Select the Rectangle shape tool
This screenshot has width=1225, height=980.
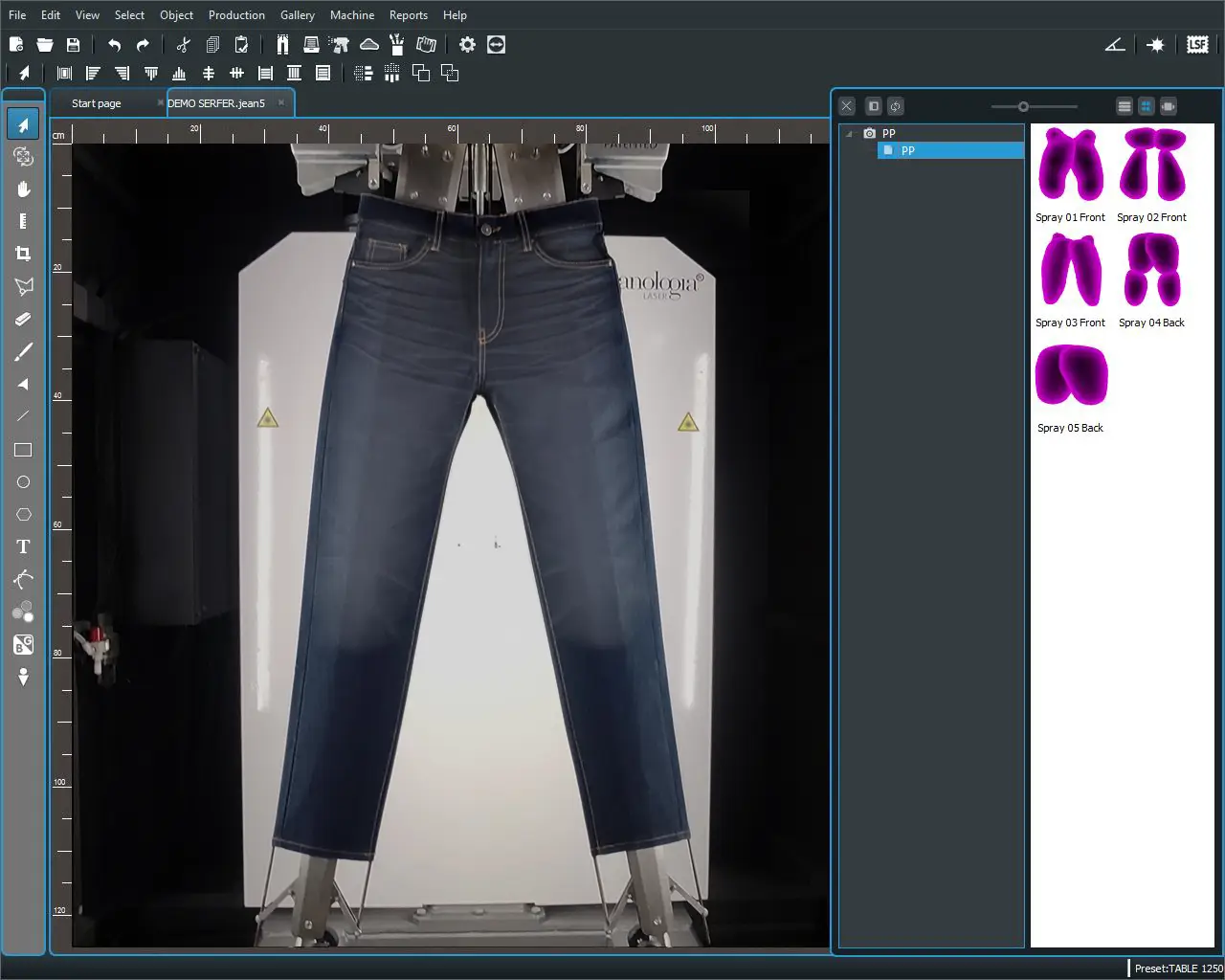coord(23,450)
